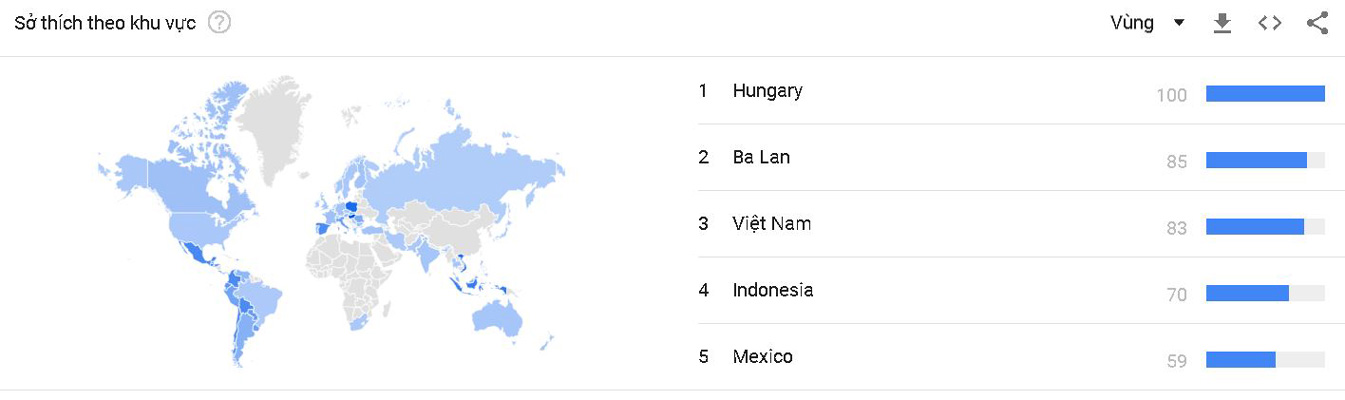This screenshot has width=1345, height=400.
Task: Select Ba Lan in the list
Action: (760, 157)
